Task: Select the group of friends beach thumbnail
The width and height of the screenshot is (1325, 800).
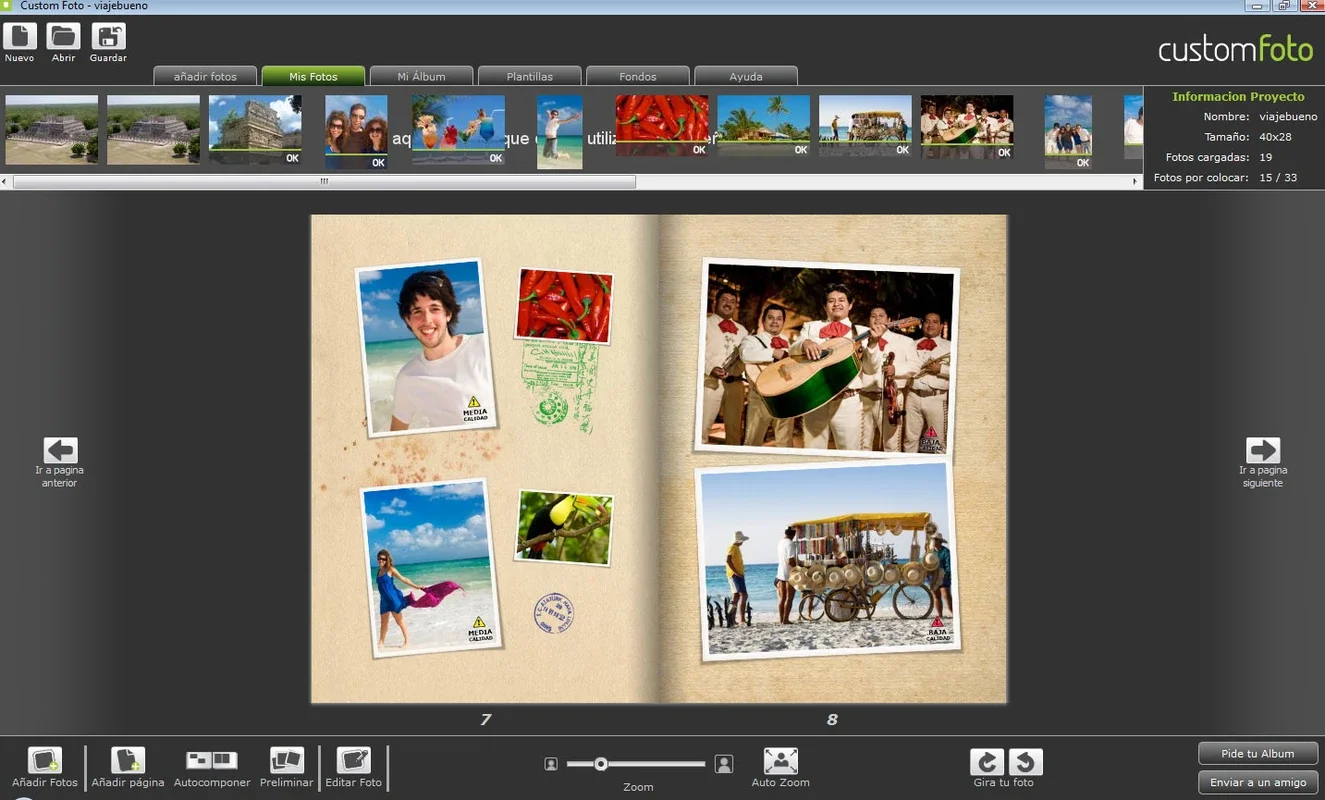Action: 1068,132
